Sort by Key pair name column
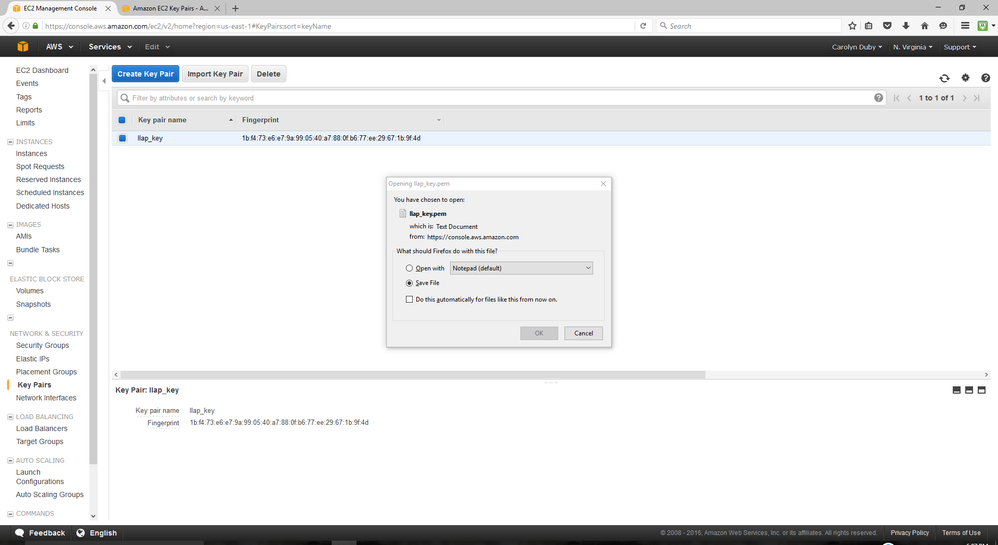Viewport: 998px width, 545px height. (x=162, y=120)
